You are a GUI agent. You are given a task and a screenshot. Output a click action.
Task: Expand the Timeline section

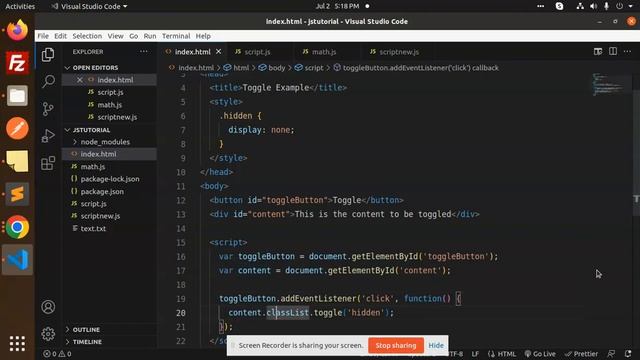click(83, 342)
